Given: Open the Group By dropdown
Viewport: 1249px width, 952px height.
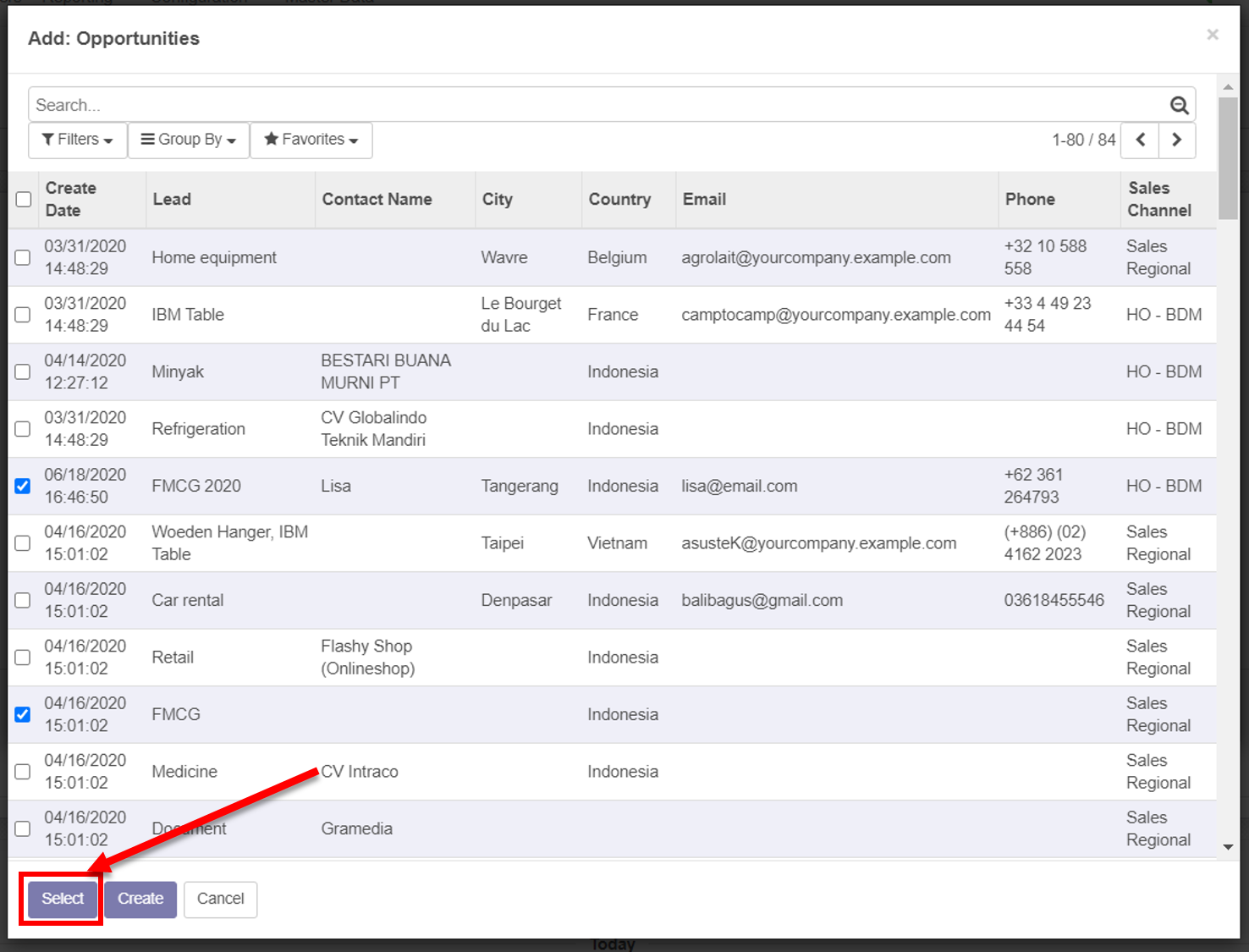Looking at the screenshot, I should [x=189, y=140].
